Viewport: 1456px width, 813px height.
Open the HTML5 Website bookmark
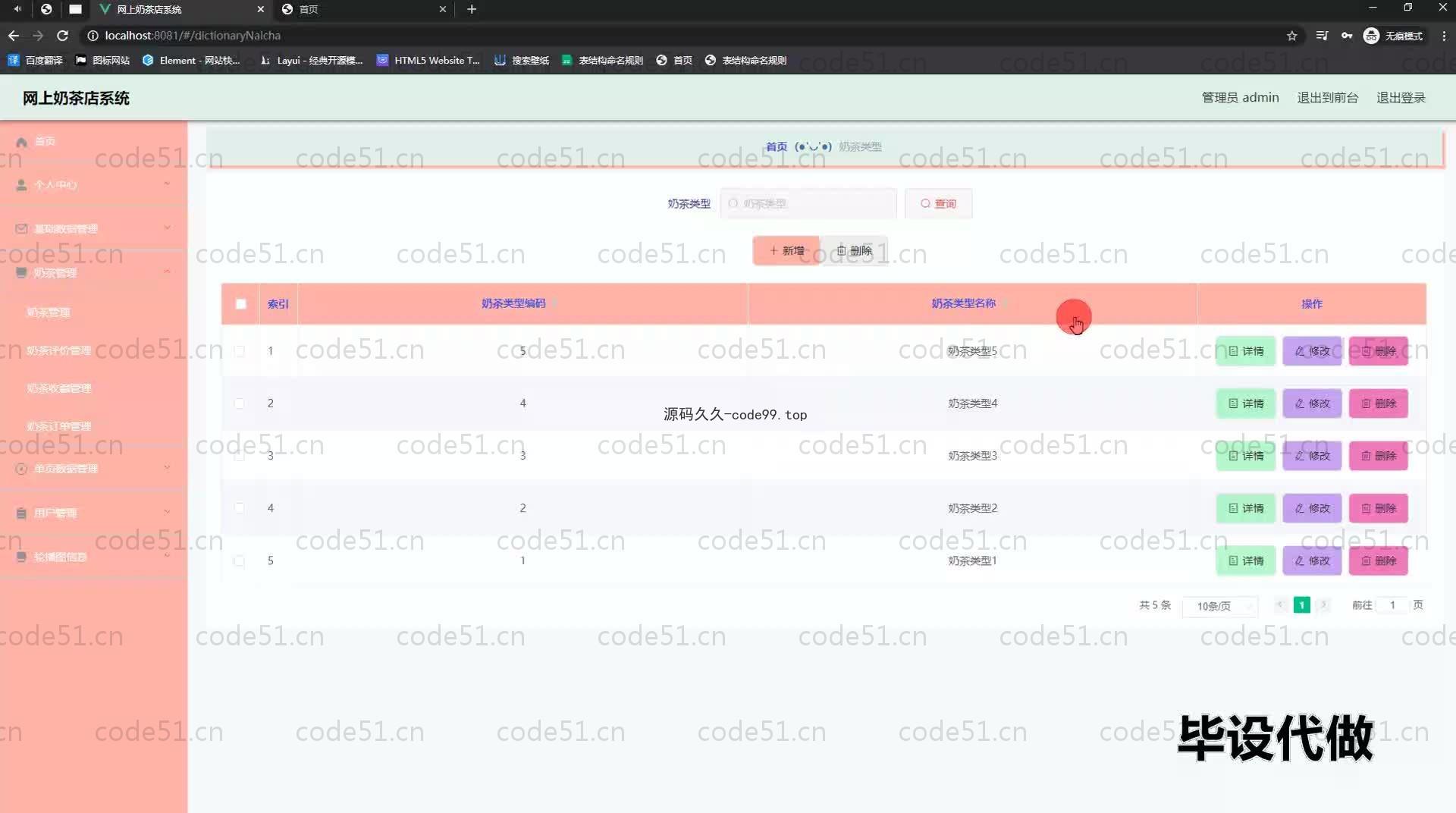point(428,60)
